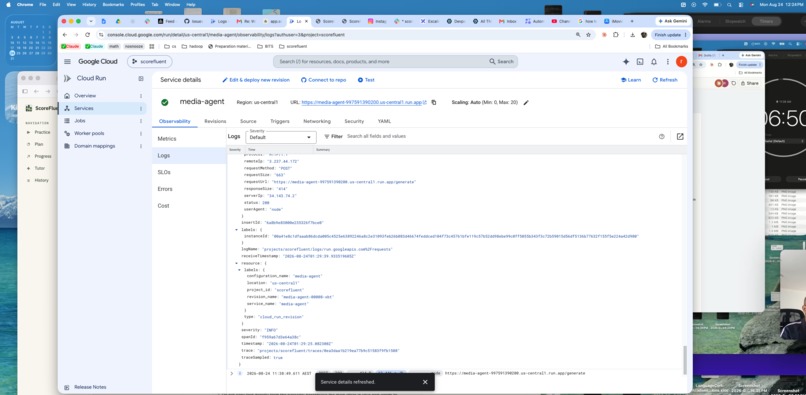Open the Severity Default dropdown
This screenshot has width=806, height=395.
coord(281,137)
